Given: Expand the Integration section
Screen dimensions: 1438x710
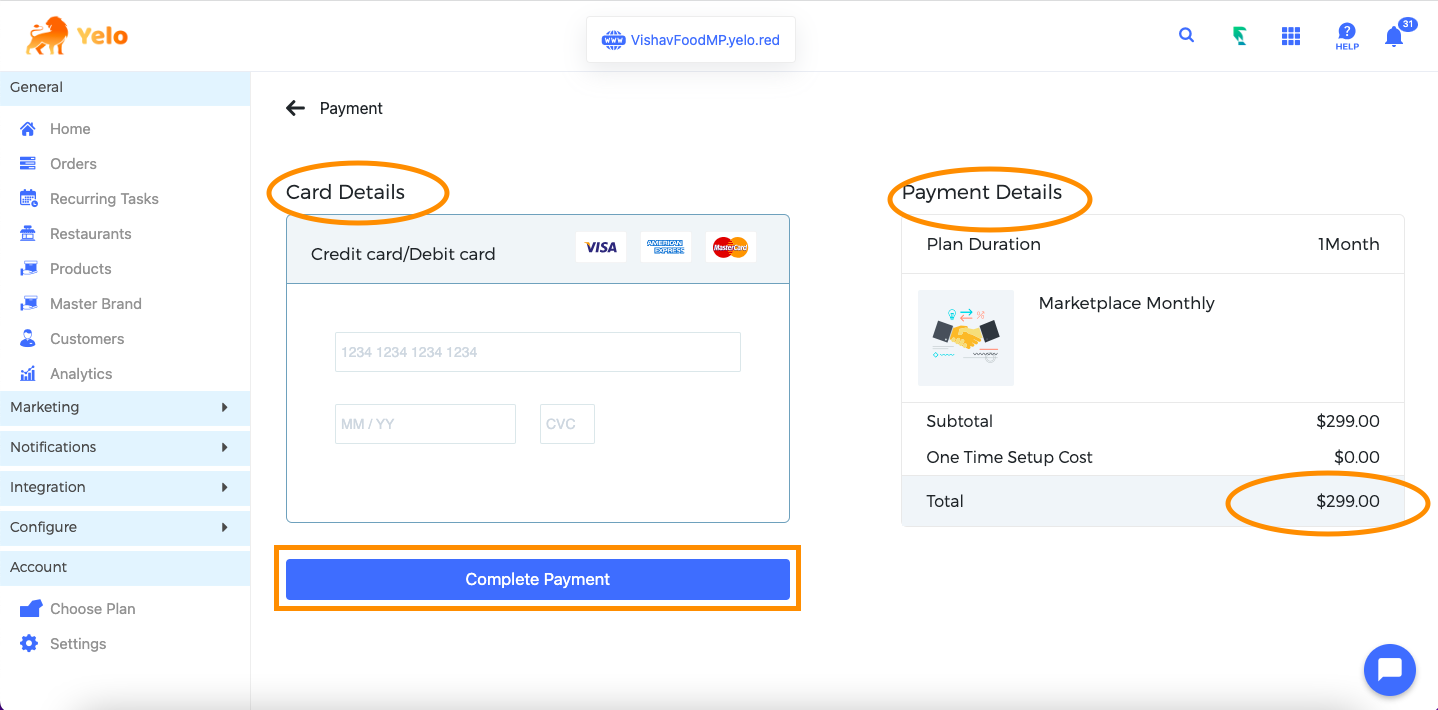Looking at the screenshot, I should (125, 487).
